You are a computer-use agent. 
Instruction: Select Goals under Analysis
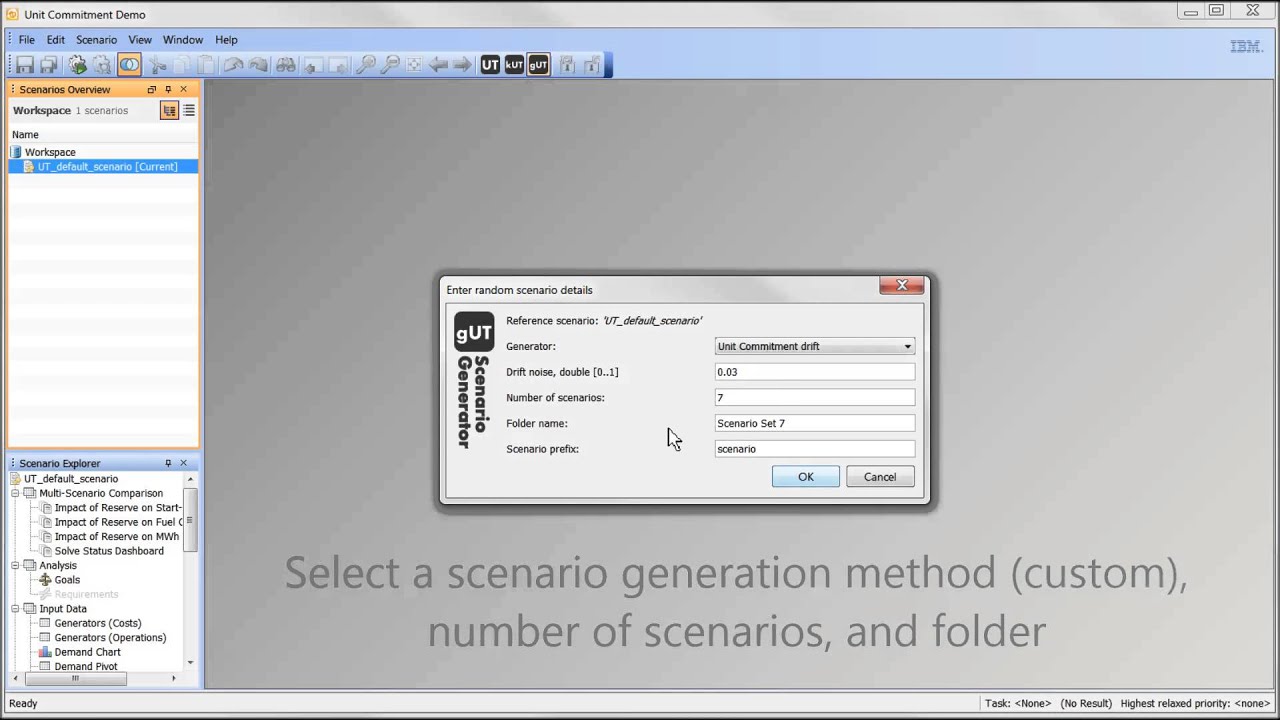click(67, 580)
